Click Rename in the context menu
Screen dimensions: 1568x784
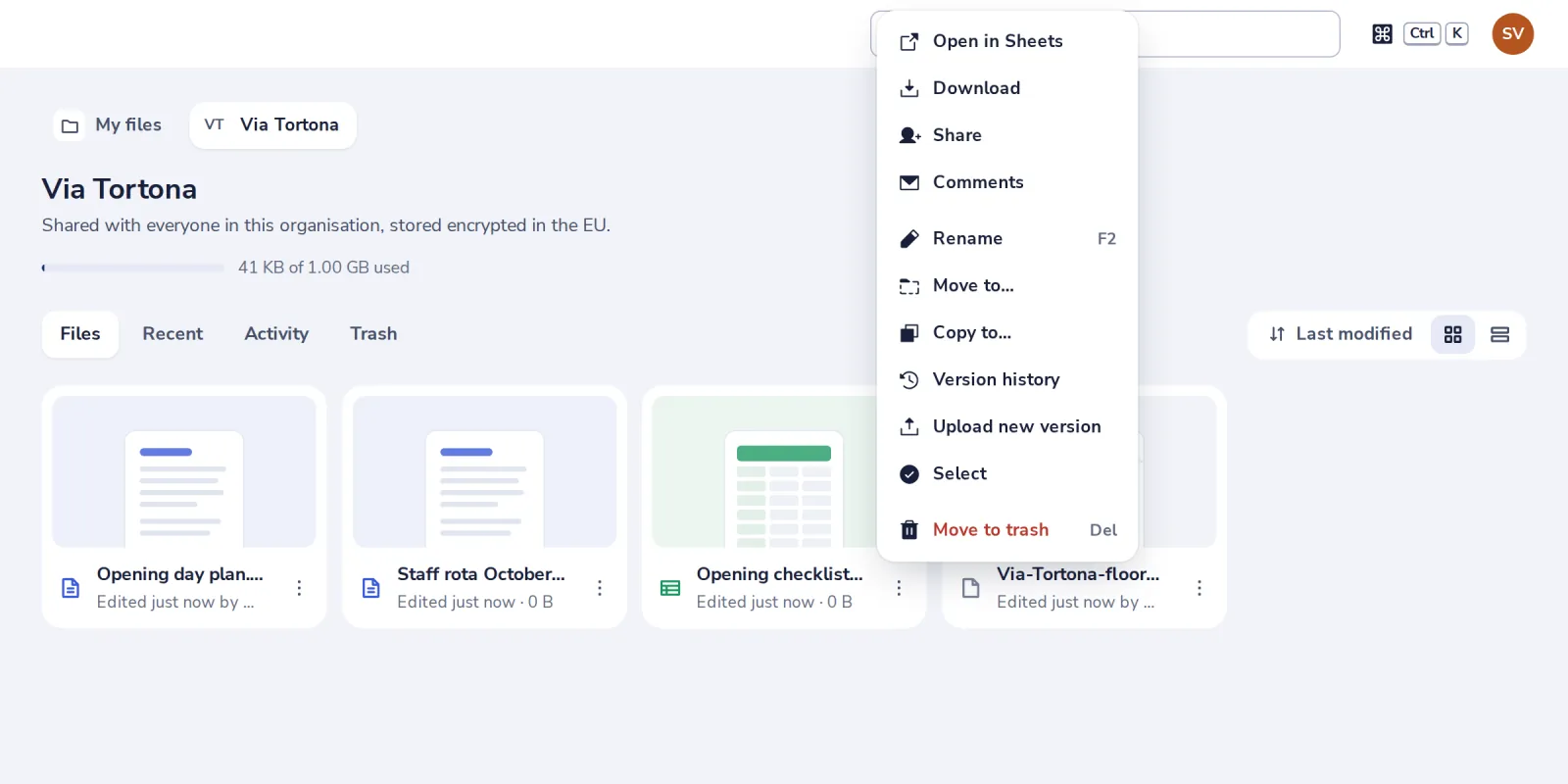point(1007,239)
